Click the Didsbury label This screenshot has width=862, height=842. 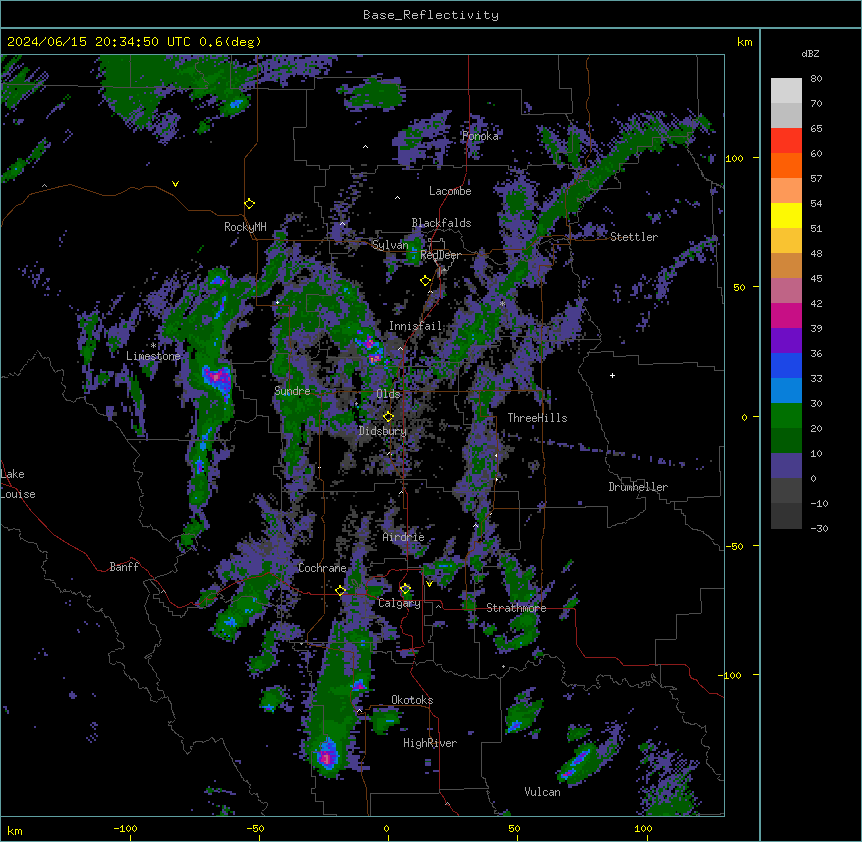pos(383,431)
